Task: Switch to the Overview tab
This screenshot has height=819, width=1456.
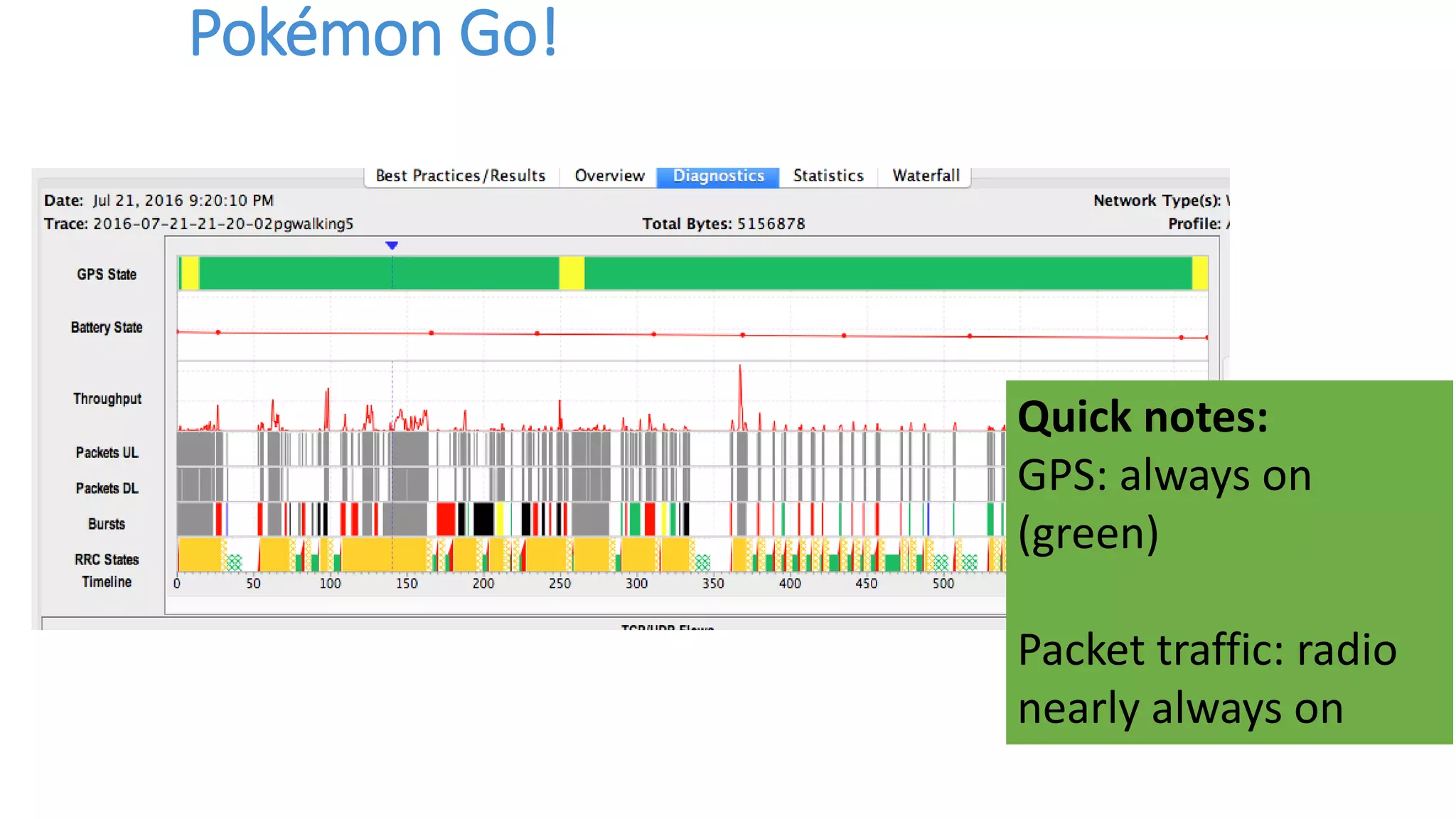Action: coord(609,176)
